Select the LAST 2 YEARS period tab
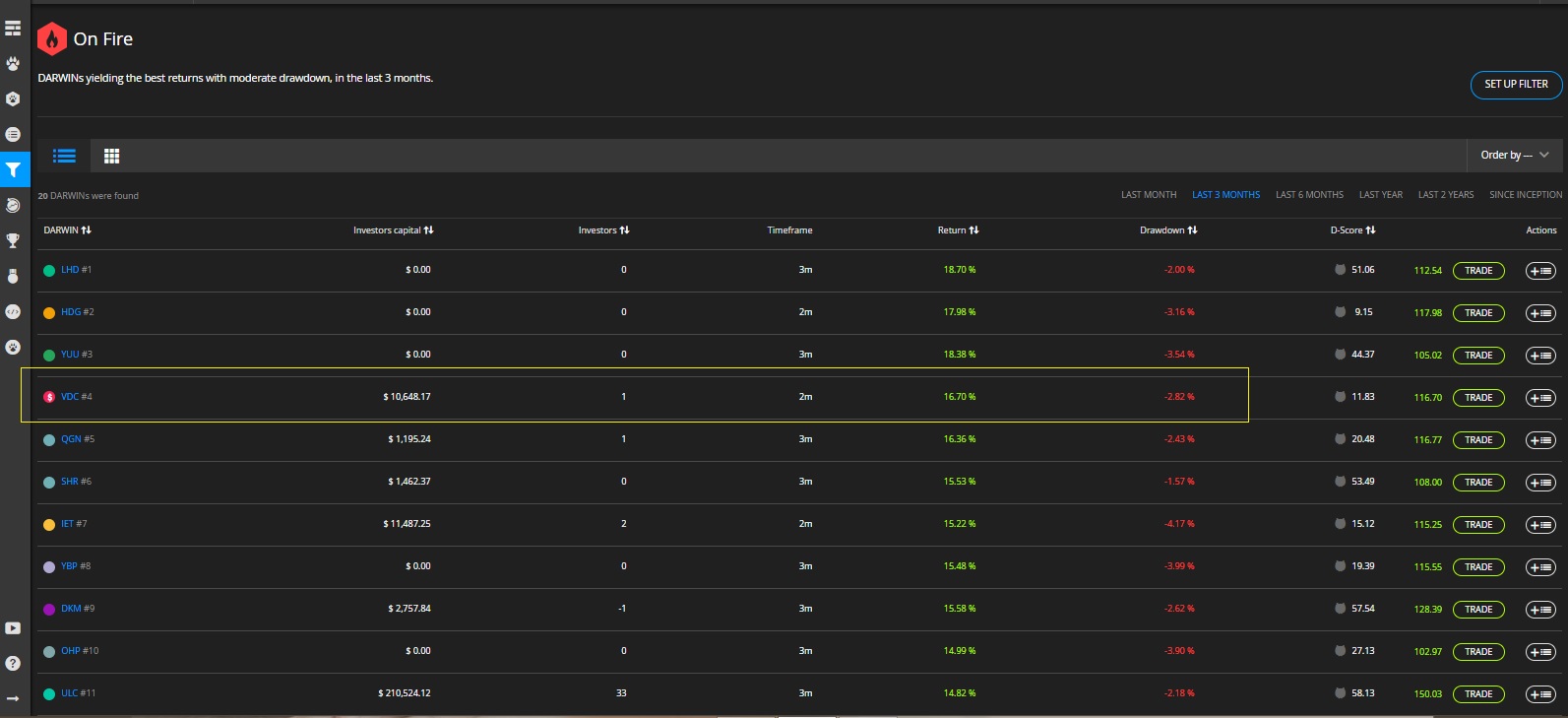The image size is (1568, 718). (1446, 195)
